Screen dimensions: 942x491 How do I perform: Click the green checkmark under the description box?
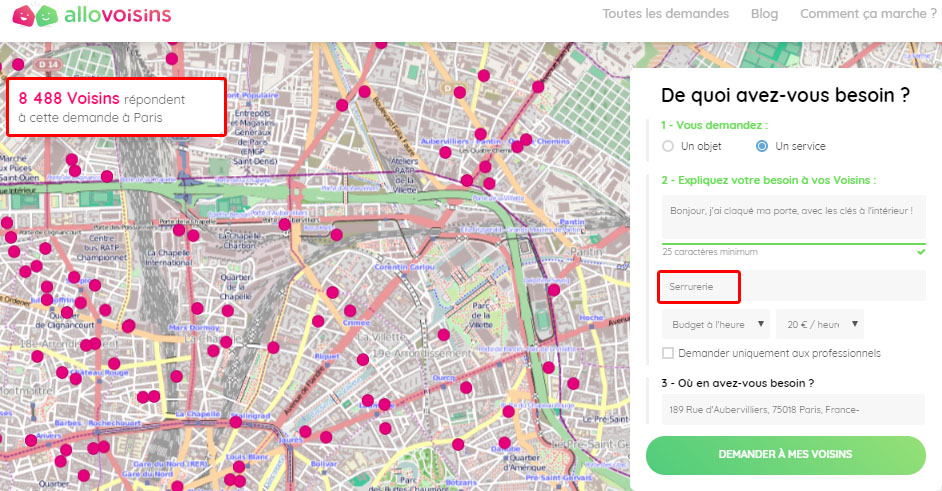[920, 252]
